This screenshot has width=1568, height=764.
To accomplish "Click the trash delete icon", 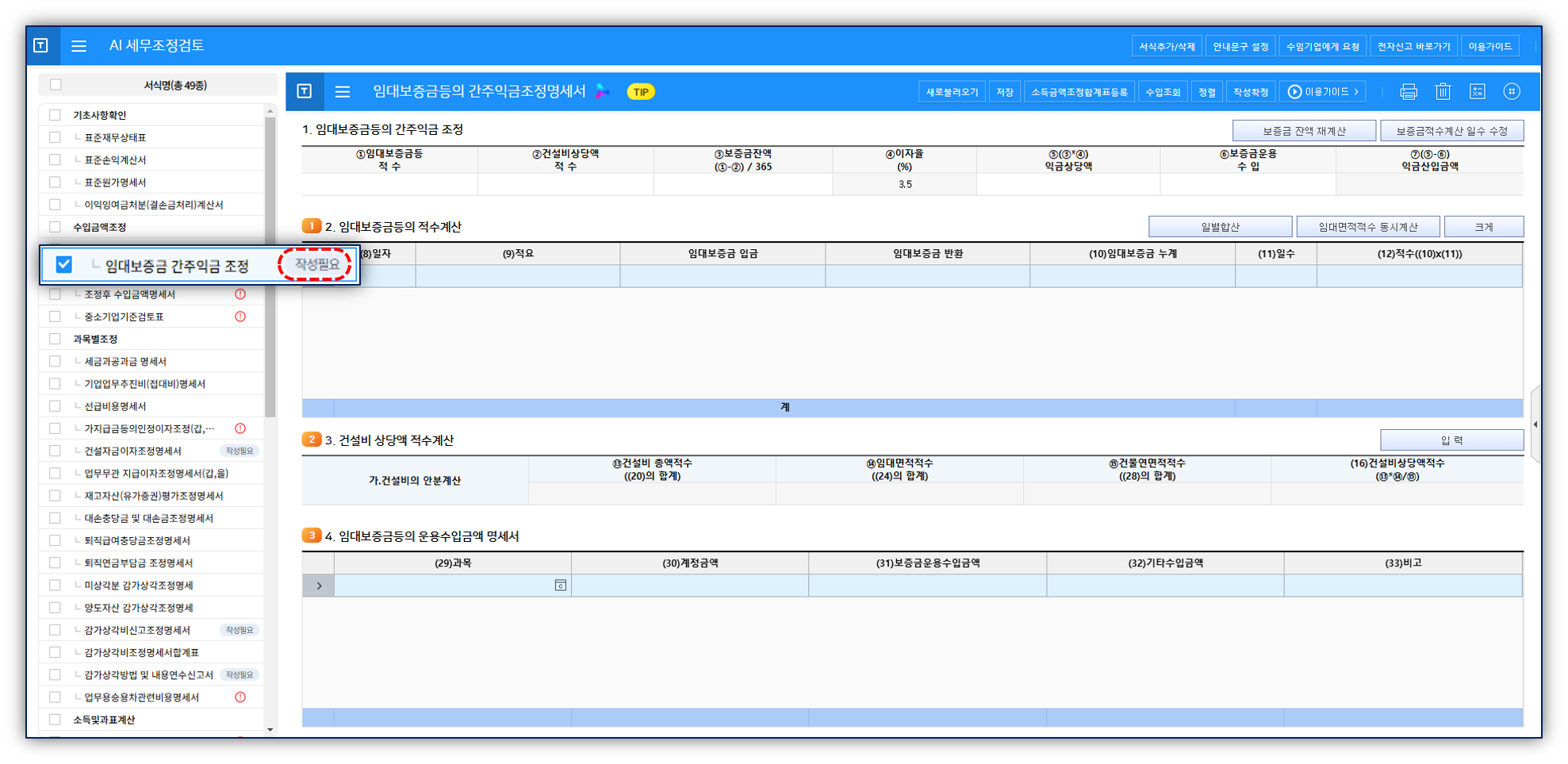I will (x=1443, y=92).
